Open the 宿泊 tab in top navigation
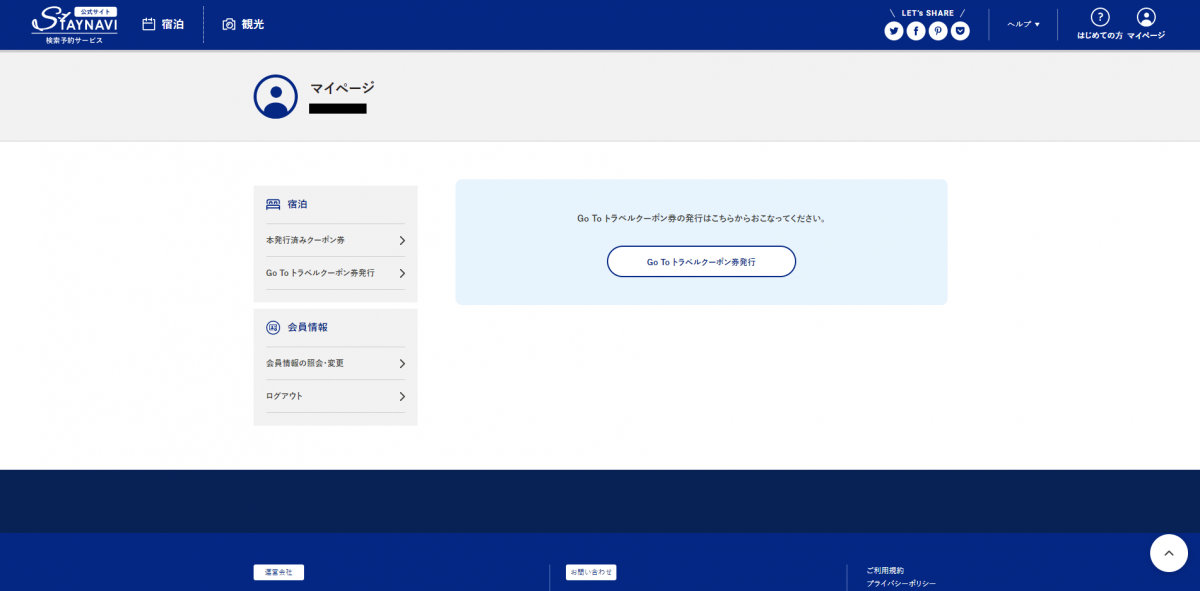This screenshot has width=1200, height=591. pyautogui.click(x=163, y=24)
